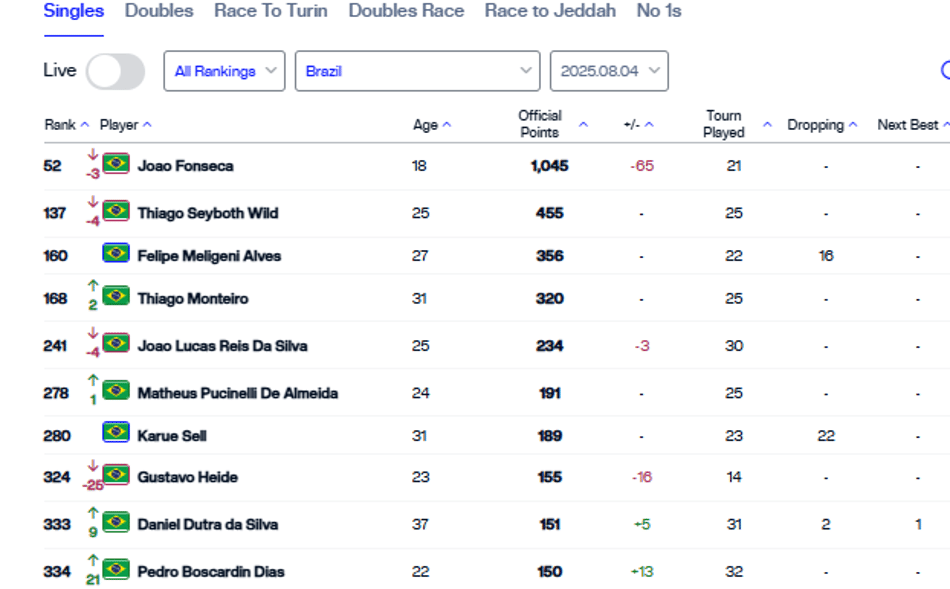Open the Race To Turin tab
The height and width of the screenshot is (589, 950).
point(271,11)
